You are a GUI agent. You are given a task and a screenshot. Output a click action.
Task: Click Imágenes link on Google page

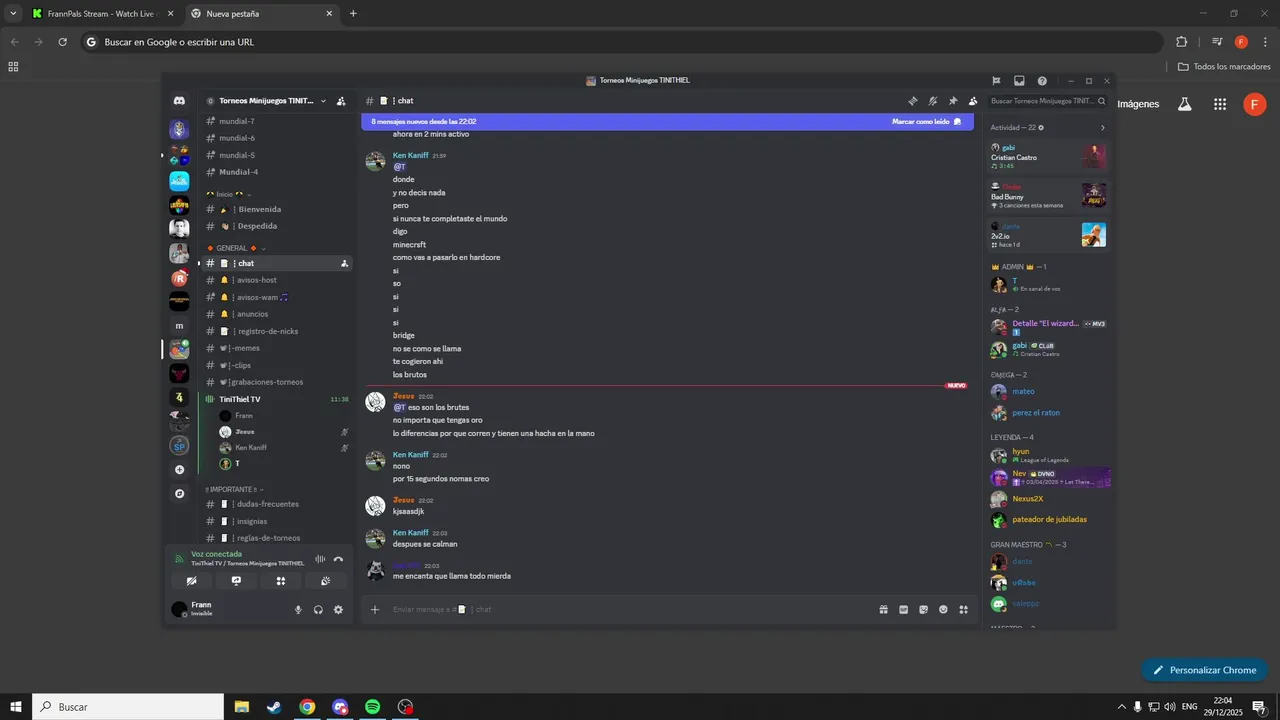(1138, 104)
